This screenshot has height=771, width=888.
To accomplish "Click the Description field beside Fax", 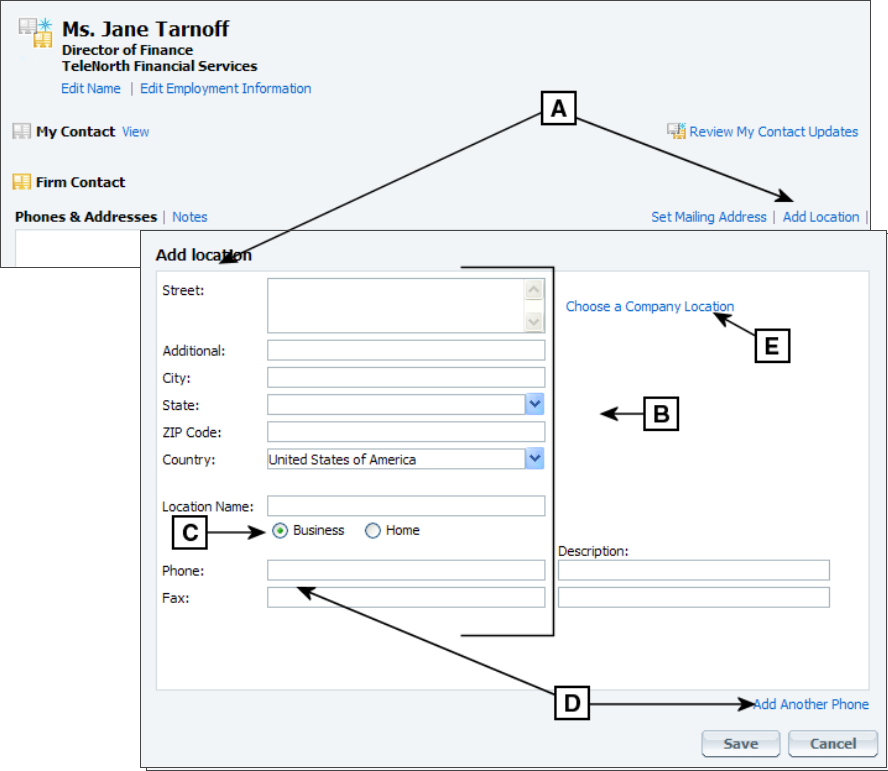I will pos(694,597).
